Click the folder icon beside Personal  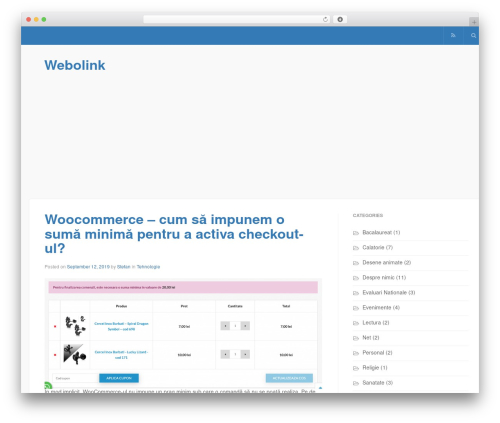[356, 353]
